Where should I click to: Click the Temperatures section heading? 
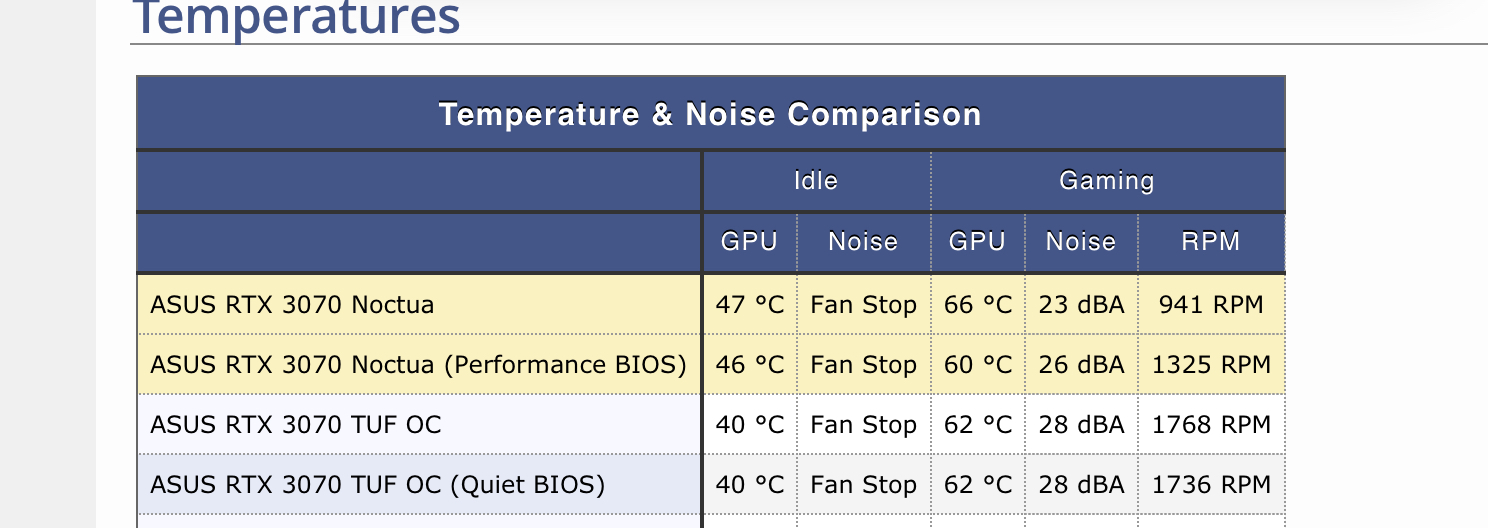pos(296,18)
